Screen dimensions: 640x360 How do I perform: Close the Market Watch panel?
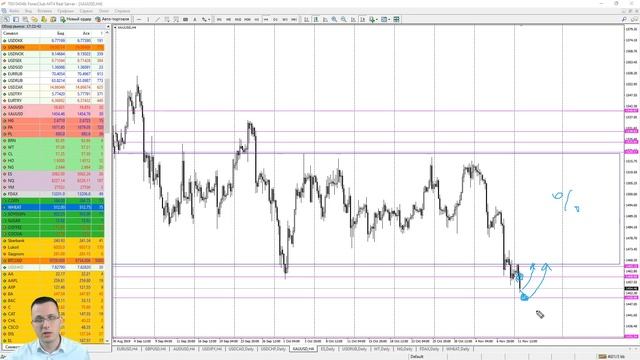(x=108, y=27)
